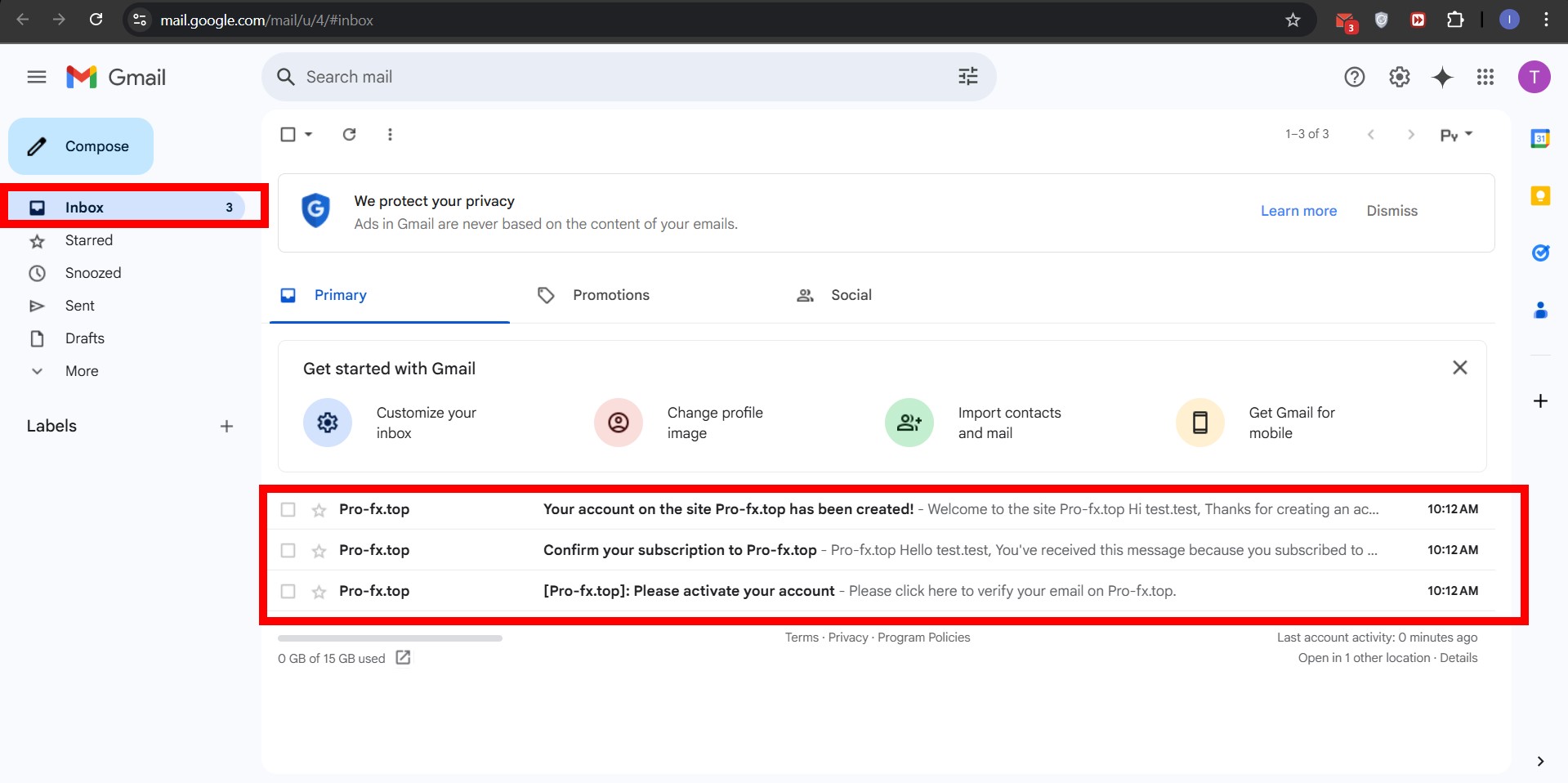Dismiss the privacy banner
Viewport: 1568px width, 783px height.
[1392, 211]
